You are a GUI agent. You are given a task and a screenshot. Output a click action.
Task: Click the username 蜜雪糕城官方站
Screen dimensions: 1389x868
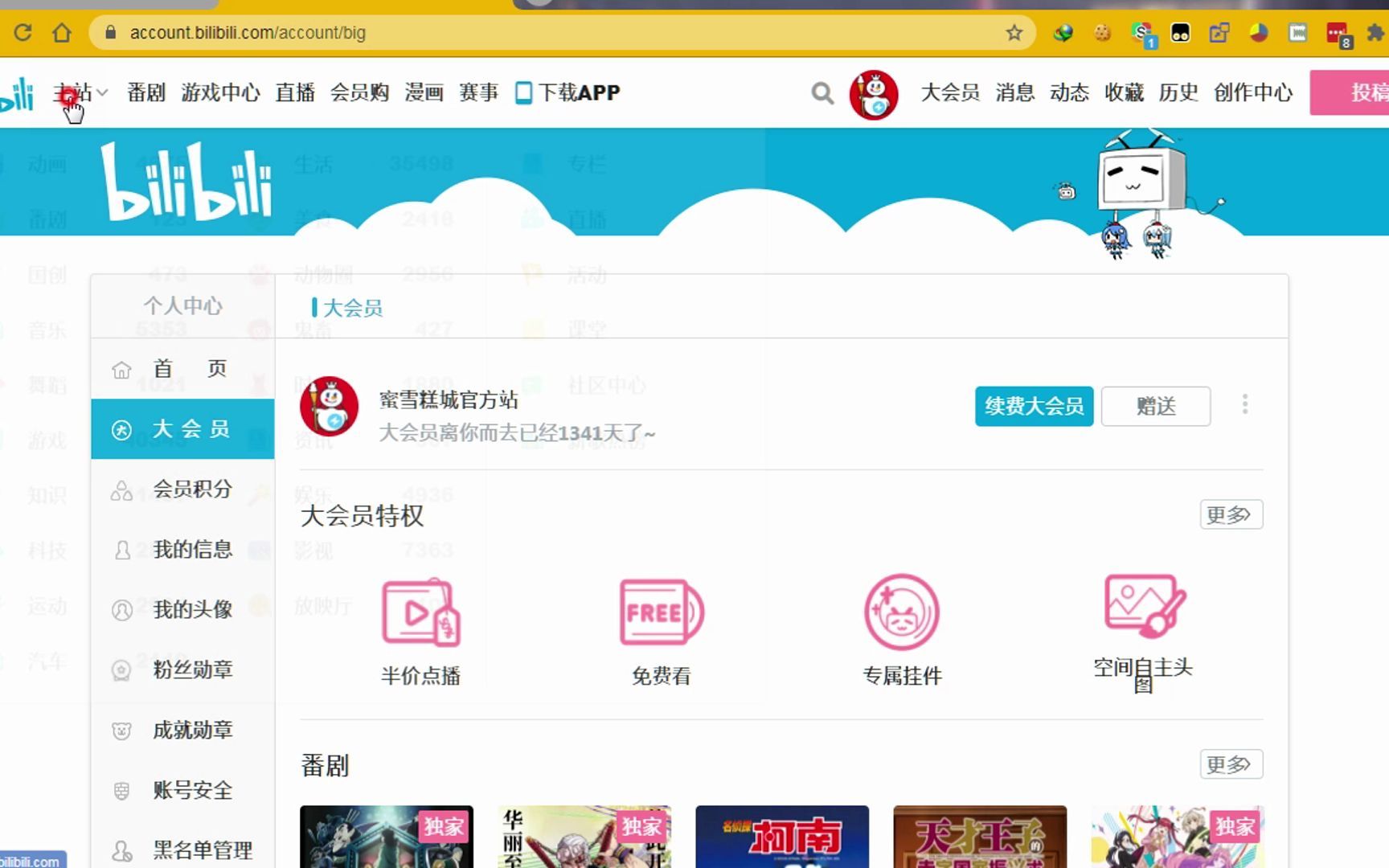click(x=449, y=400)
